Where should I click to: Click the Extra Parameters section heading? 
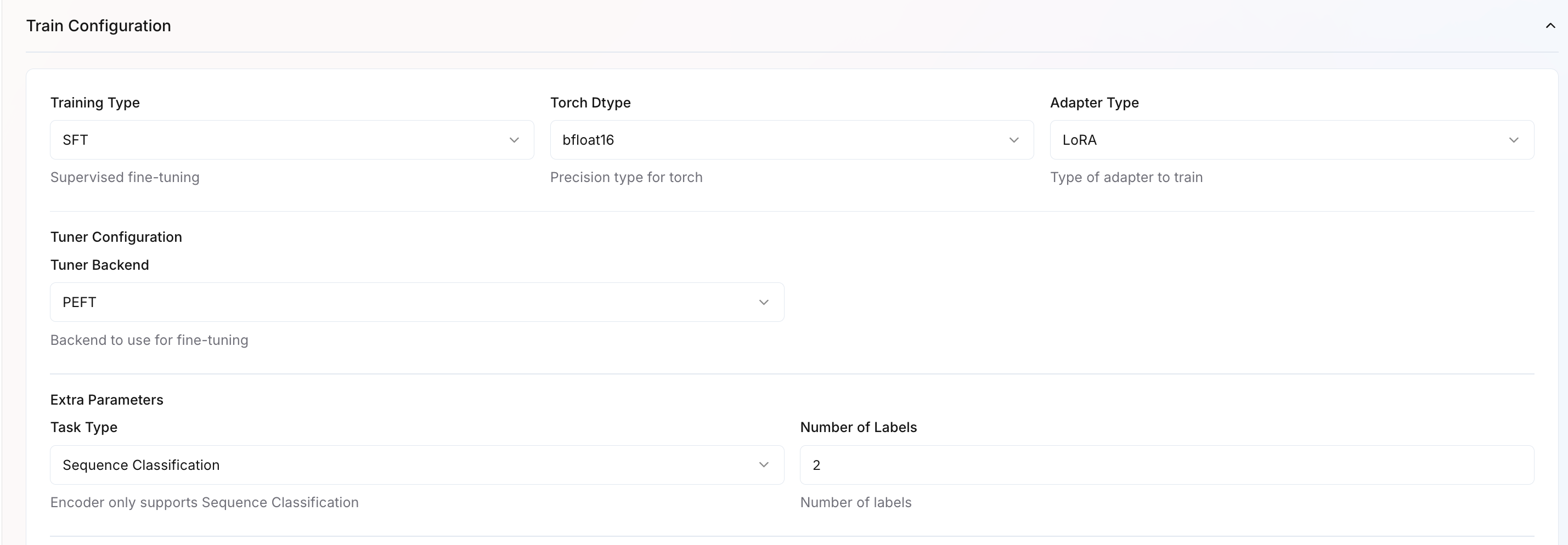pyautogui.click(x=106, y=400)
